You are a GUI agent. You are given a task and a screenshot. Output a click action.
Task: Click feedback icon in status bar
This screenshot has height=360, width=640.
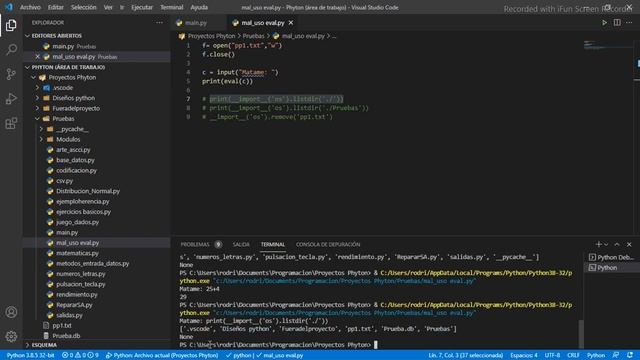(616, 355)
